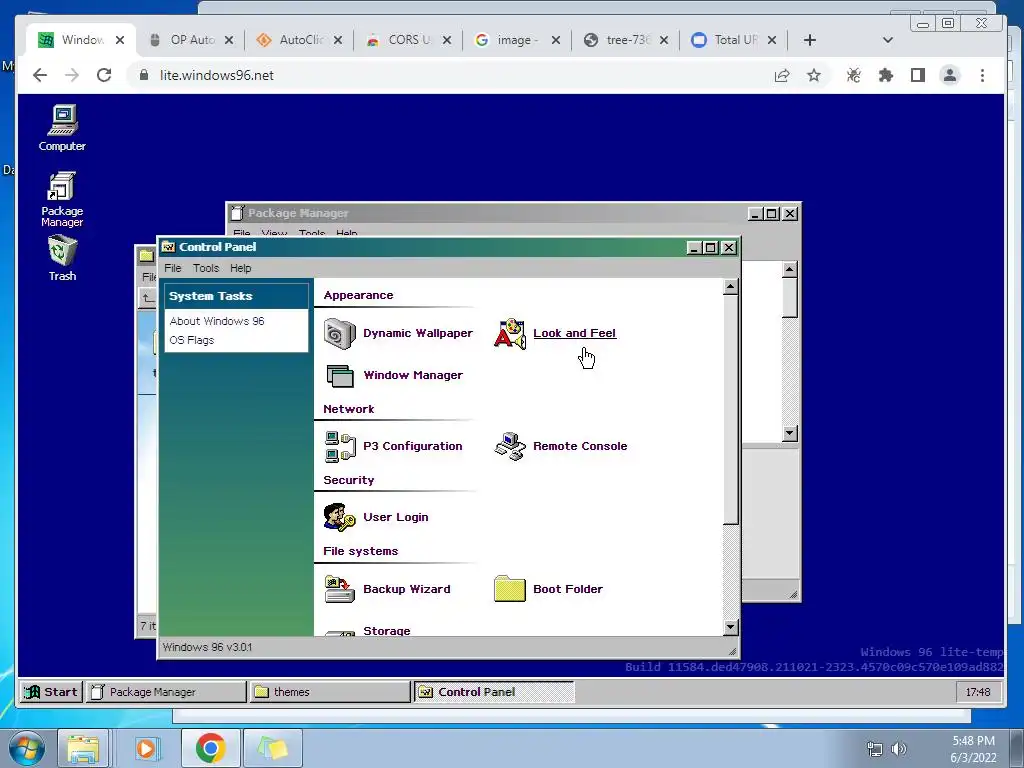This screenshot has height=768, width=1024.
Task: Expand the Chrome tab search dropdown
Action: coord(888,40)
